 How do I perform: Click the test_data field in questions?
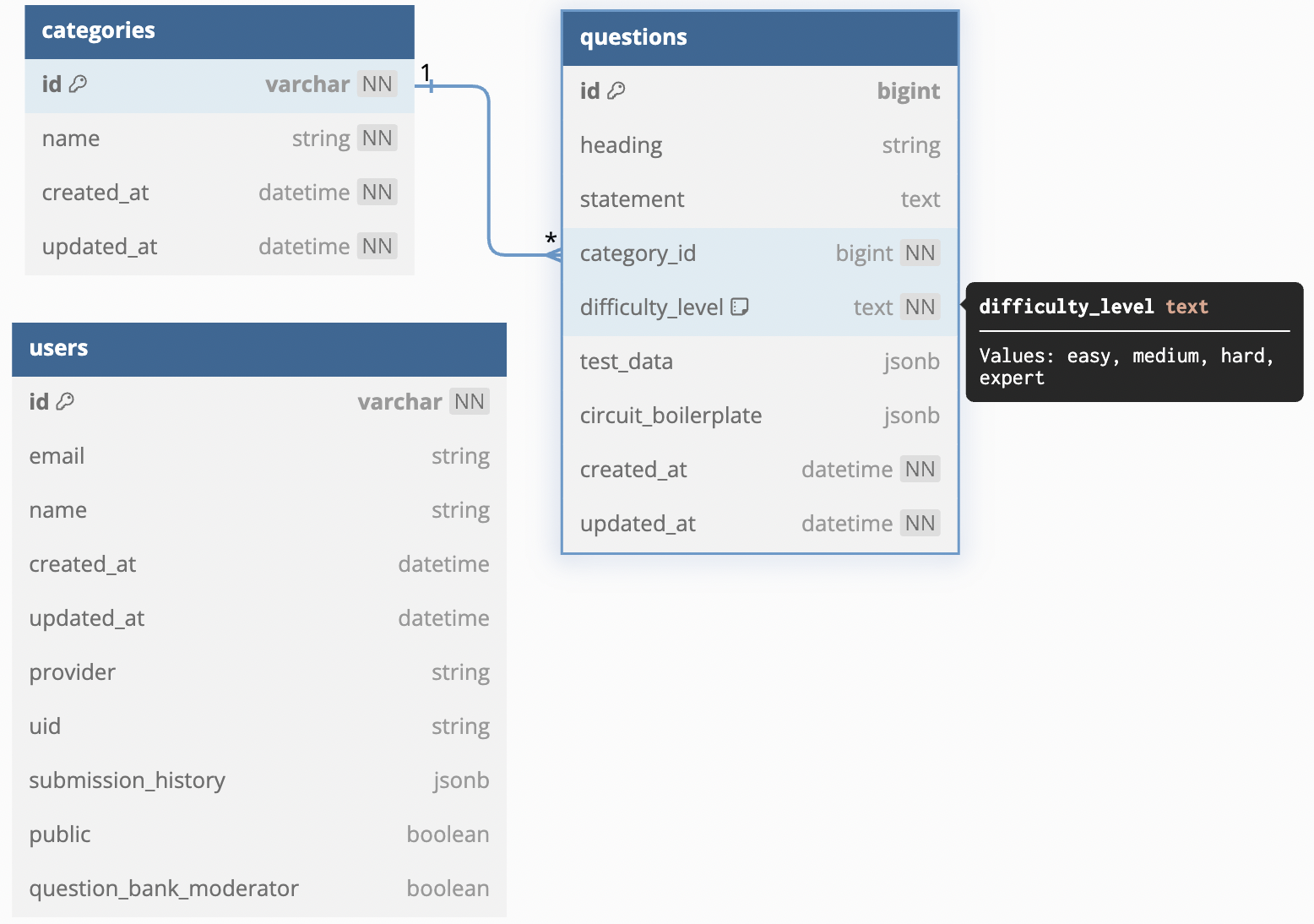click(x=627, y=361)
